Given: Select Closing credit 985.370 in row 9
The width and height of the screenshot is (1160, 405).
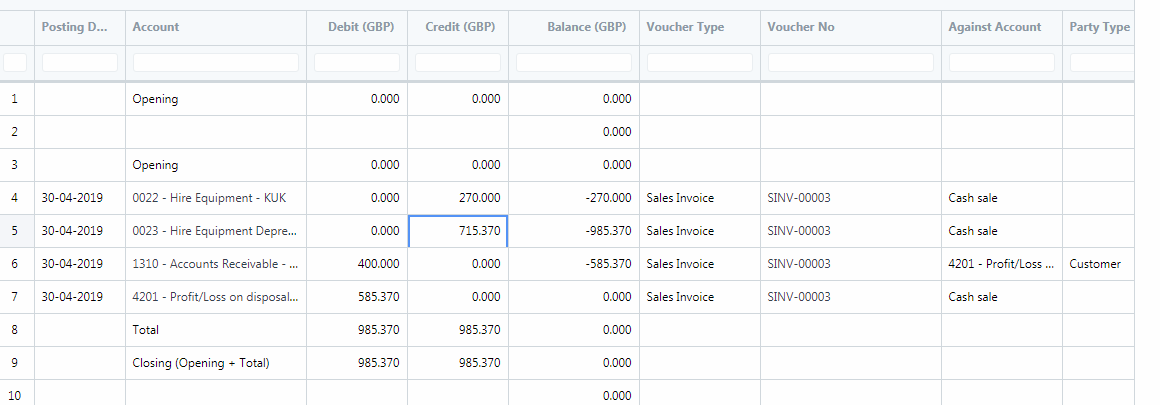Looking at the screenshot, I should pos(458,363).
